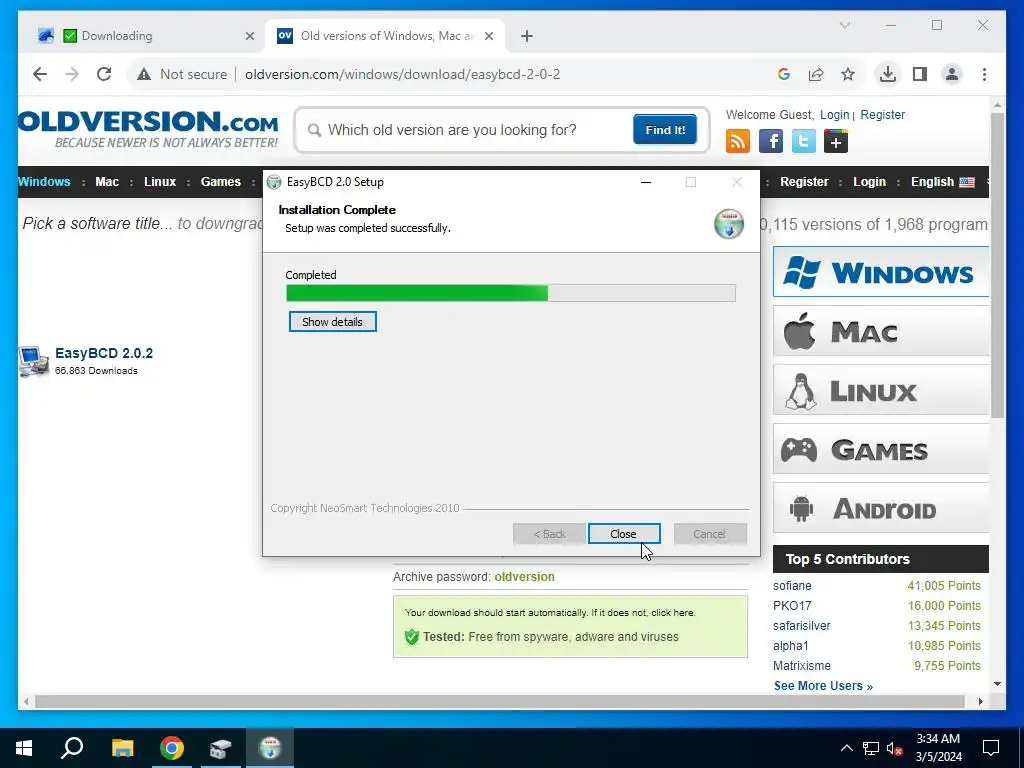Open the Windows category banner
The height and width of the screenshot is (768, 1024).
(880, 272)
